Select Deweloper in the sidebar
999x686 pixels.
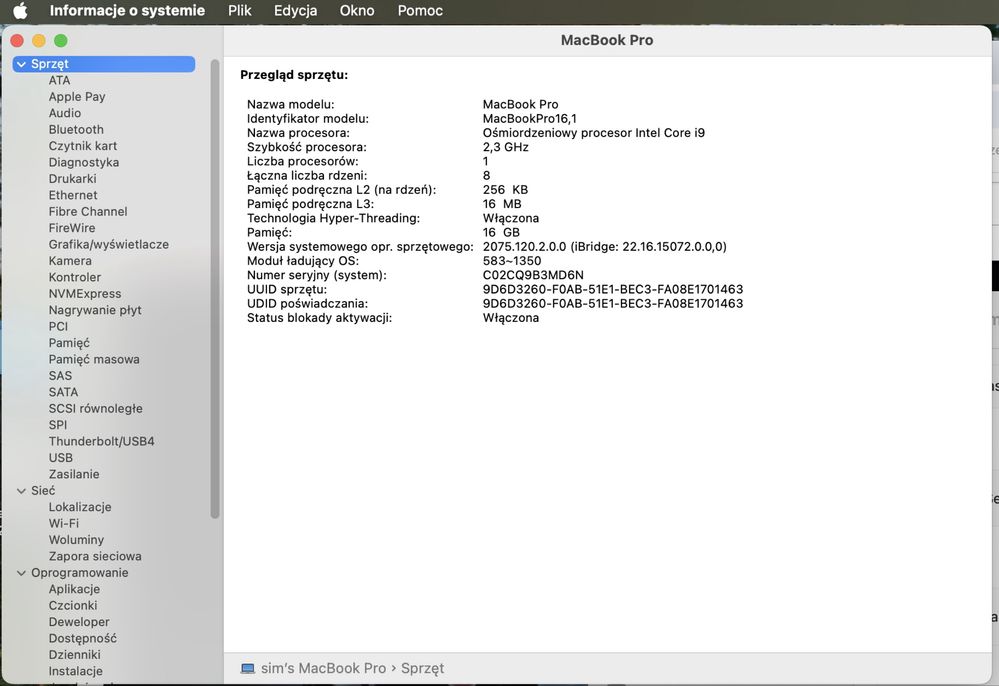[79, 622]
